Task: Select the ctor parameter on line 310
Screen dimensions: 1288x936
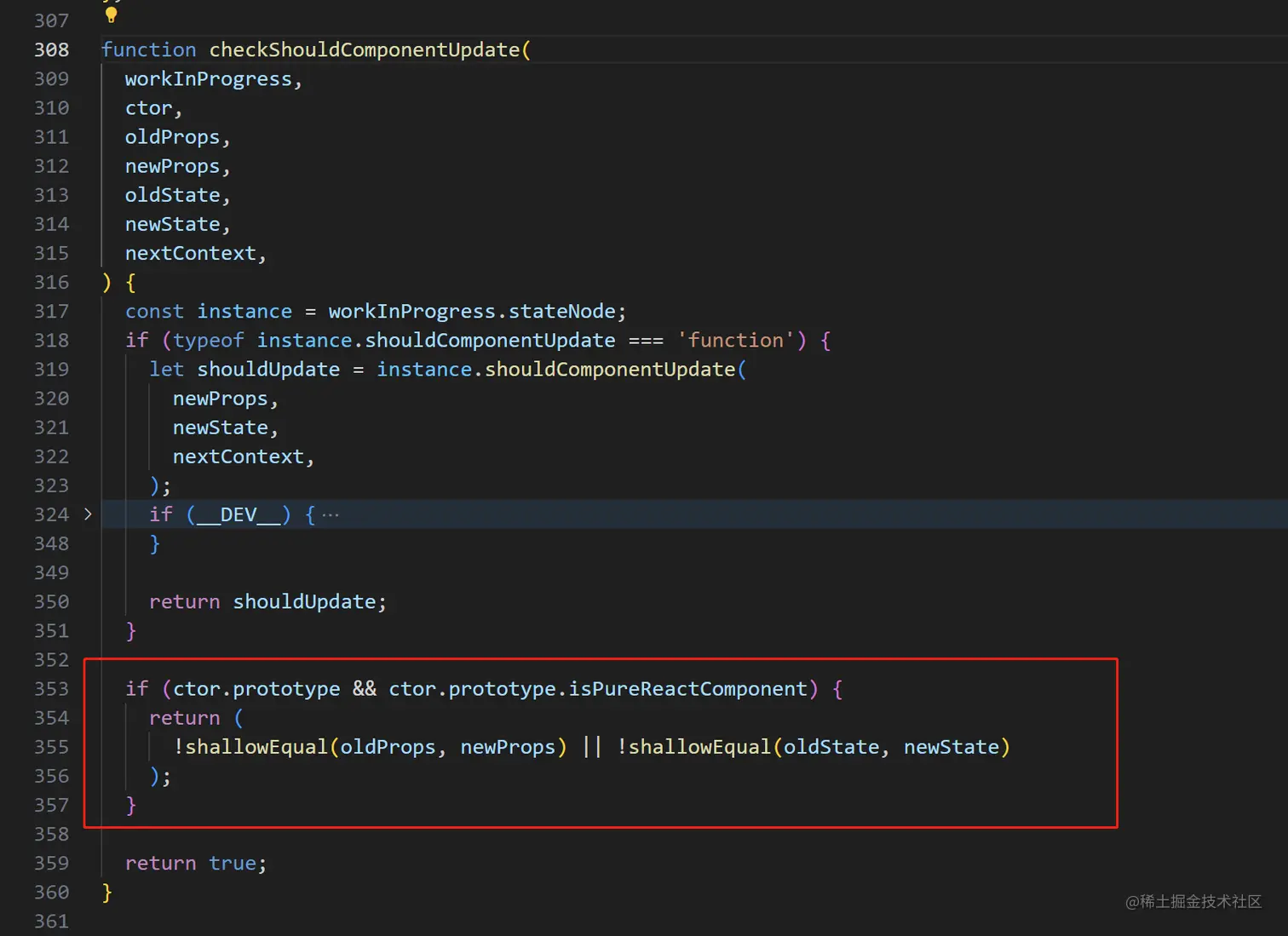Action: coord(149,108)
